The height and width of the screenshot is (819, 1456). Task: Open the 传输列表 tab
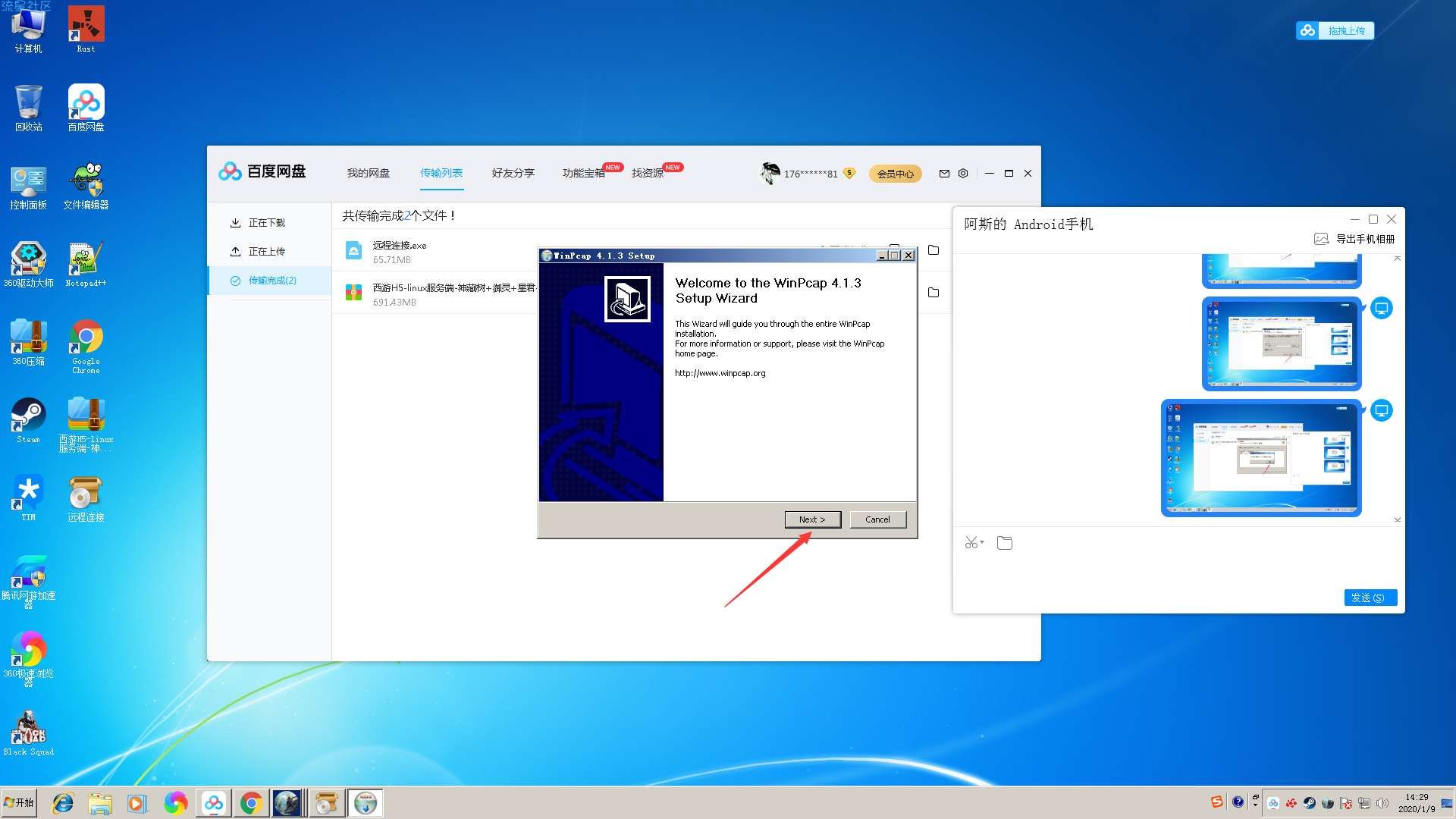click(x=441, y=173)
